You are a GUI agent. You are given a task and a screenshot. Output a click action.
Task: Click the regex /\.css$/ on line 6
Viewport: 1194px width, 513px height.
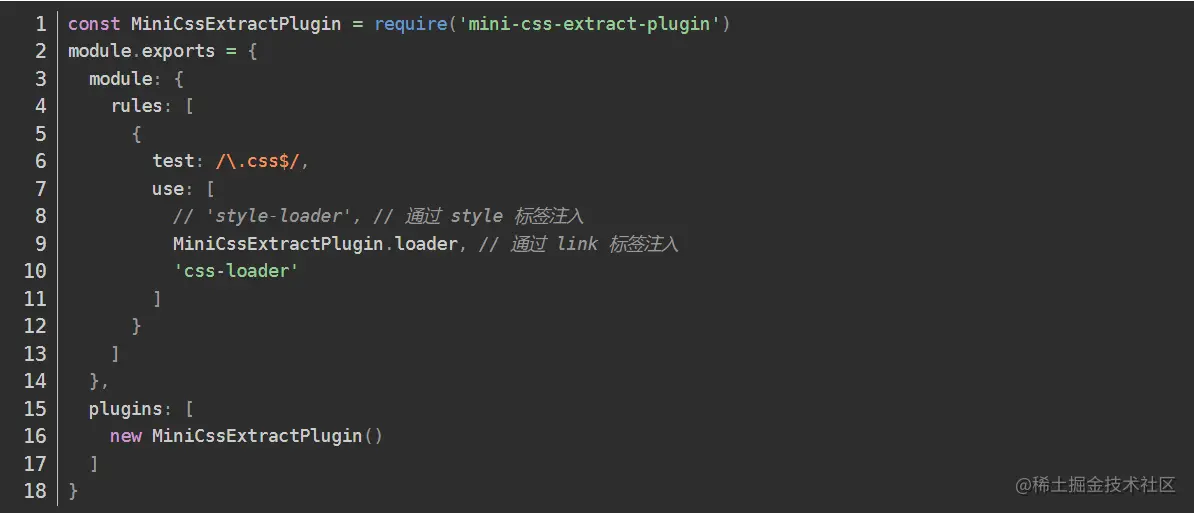[260, 161]
